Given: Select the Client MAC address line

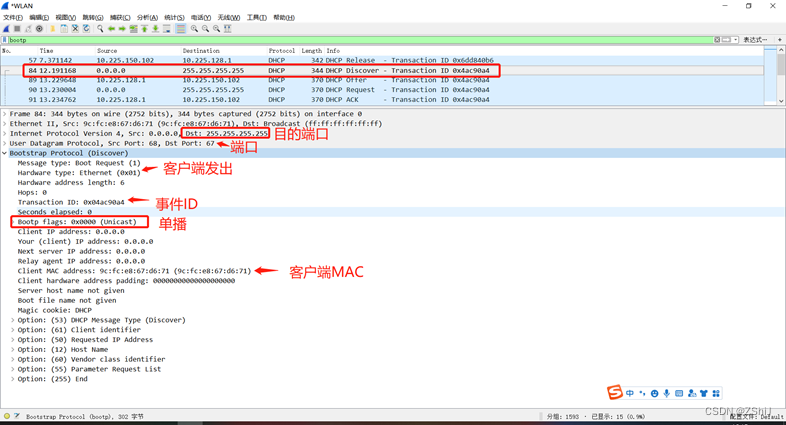Looking at the screenshot, I should [134, 271].
